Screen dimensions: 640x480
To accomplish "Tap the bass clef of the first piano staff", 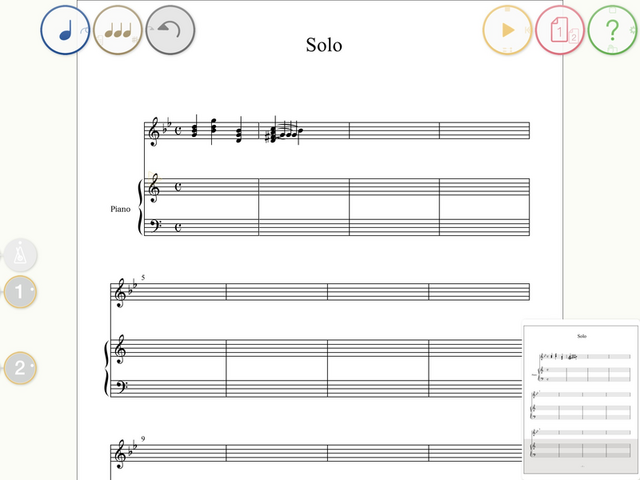I will point(155,226).
